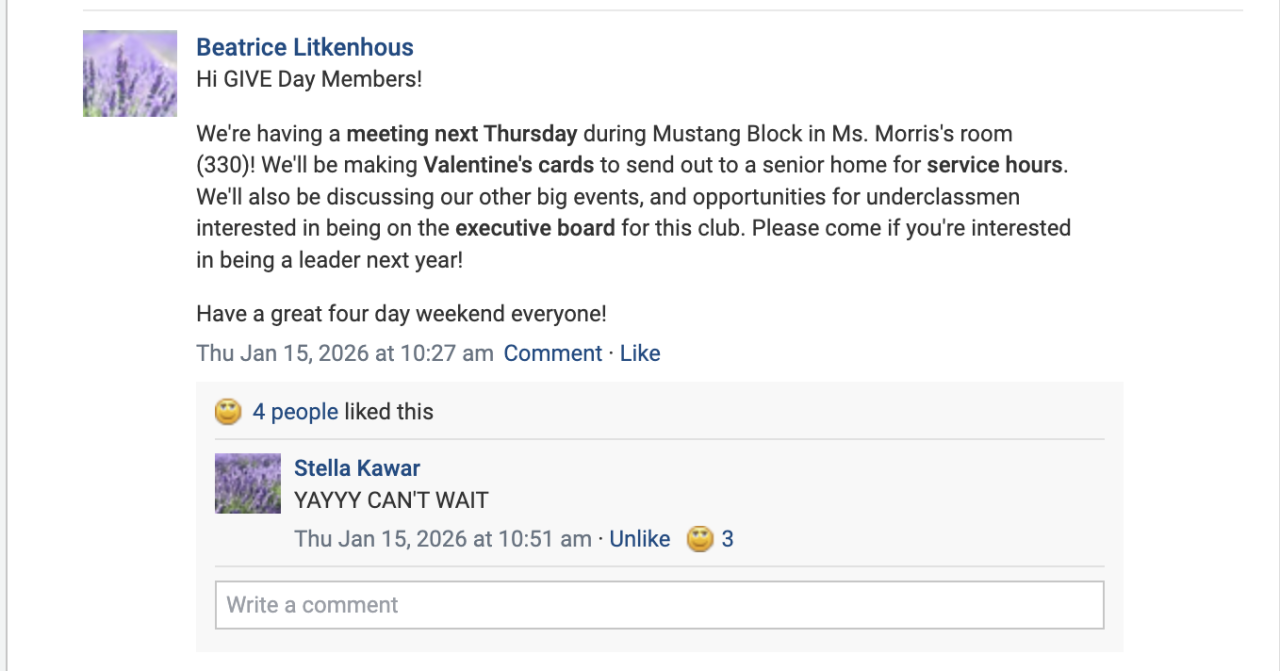The image size is (1280, 671).
Task: Click the 'Hi GIVE Day Members!' greeting line
Action: point(309,79)
